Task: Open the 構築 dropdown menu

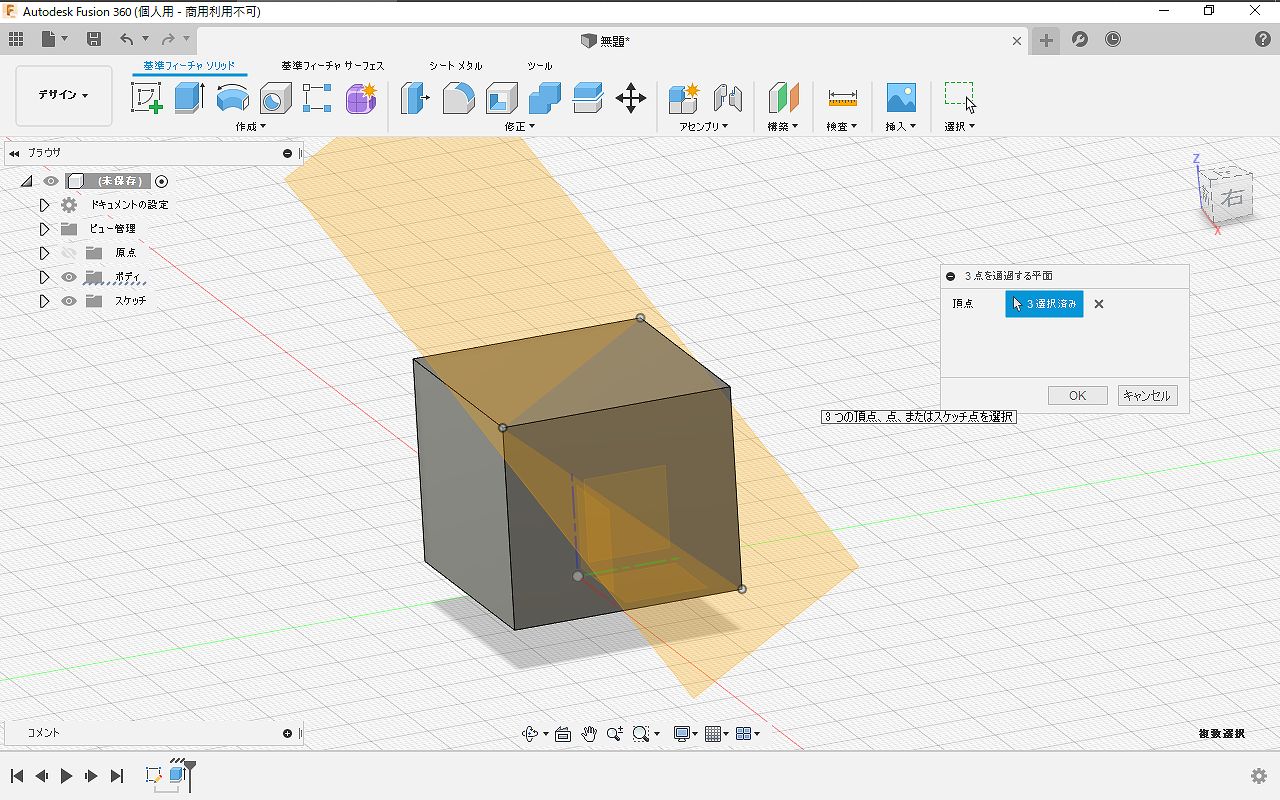Action: pyautogui.click(x=783, y=127)
